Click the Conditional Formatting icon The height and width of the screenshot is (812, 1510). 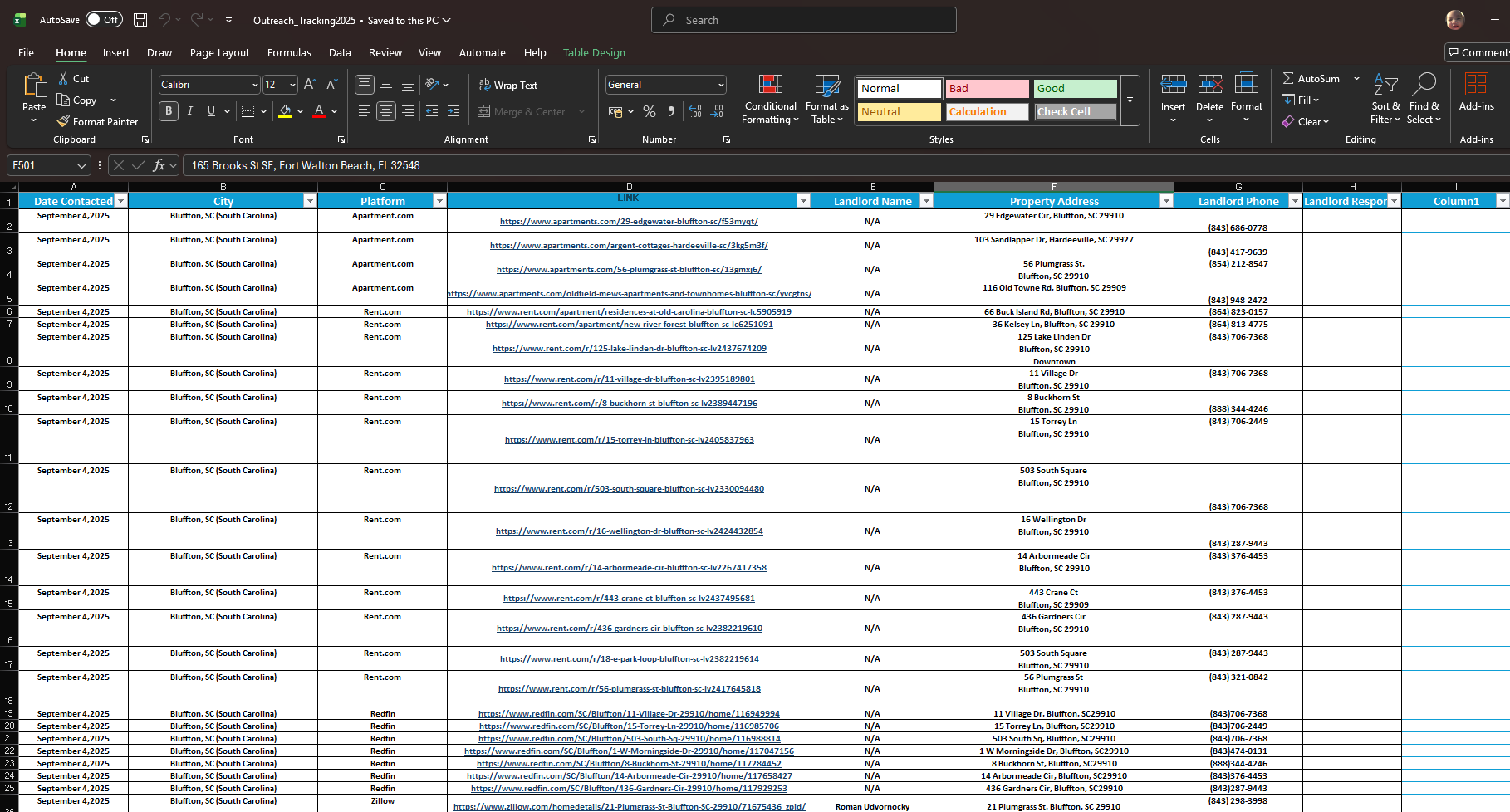770,85
